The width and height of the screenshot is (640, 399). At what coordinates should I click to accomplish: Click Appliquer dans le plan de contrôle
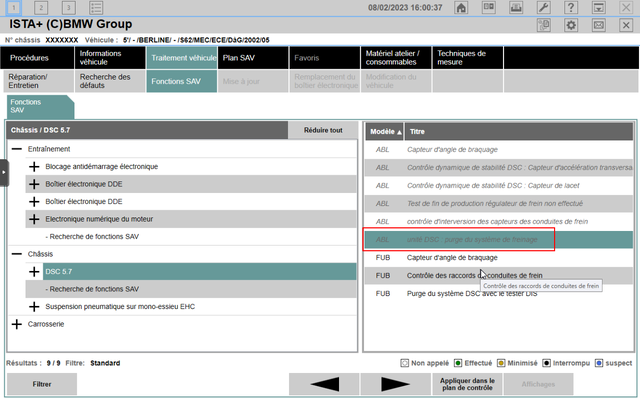467,384
